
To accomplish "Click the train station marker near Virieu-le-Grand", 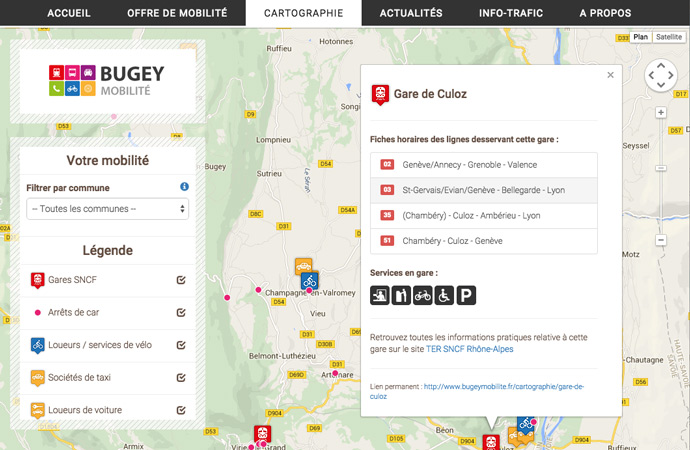I will pos(262,434).
